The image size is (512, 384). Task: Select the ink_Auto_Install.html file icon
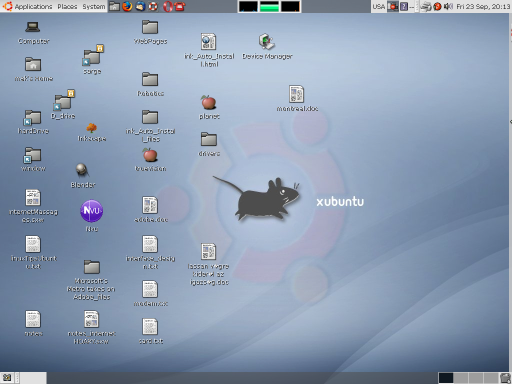(209, 50)
